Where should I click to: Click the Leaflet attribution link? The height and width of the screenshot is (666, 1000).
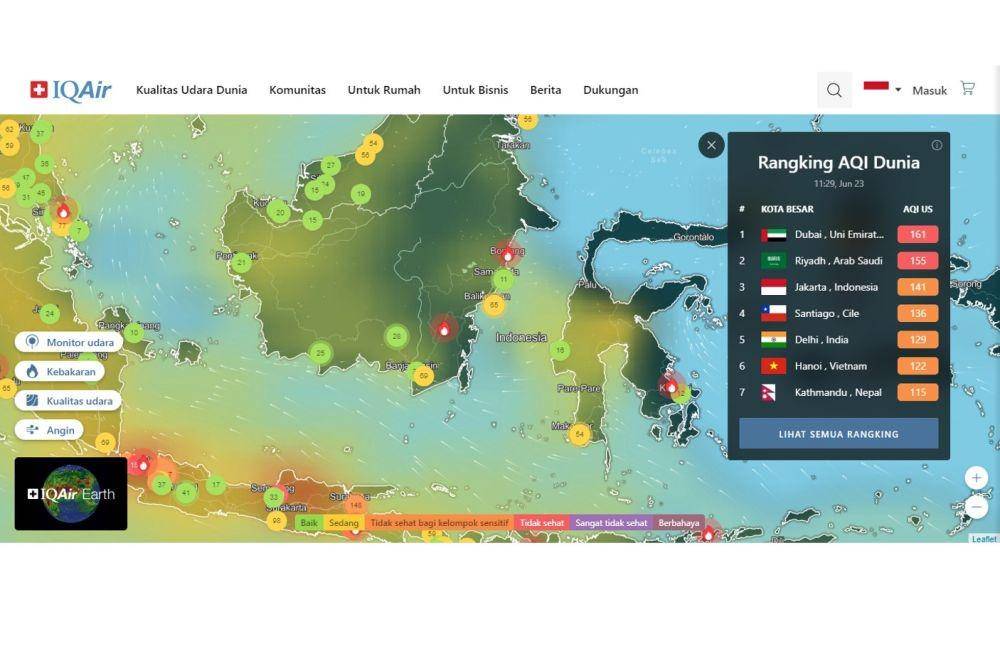[x=984, y=539]
